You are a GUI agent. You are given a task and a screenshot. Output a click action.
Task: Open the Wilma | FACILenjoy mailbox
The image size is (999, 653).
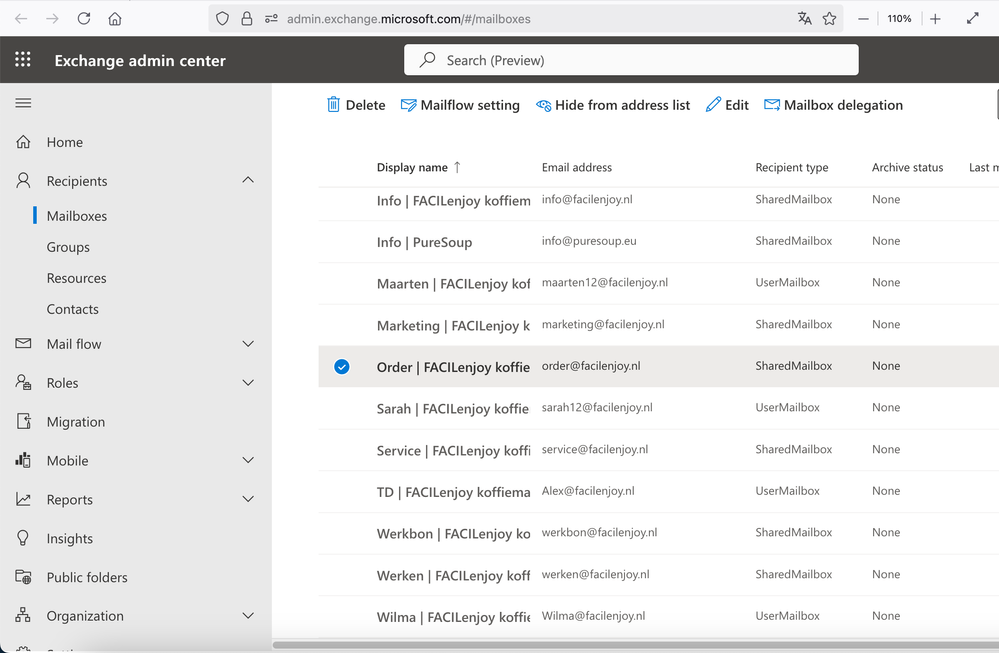click(x=453, y=617)
